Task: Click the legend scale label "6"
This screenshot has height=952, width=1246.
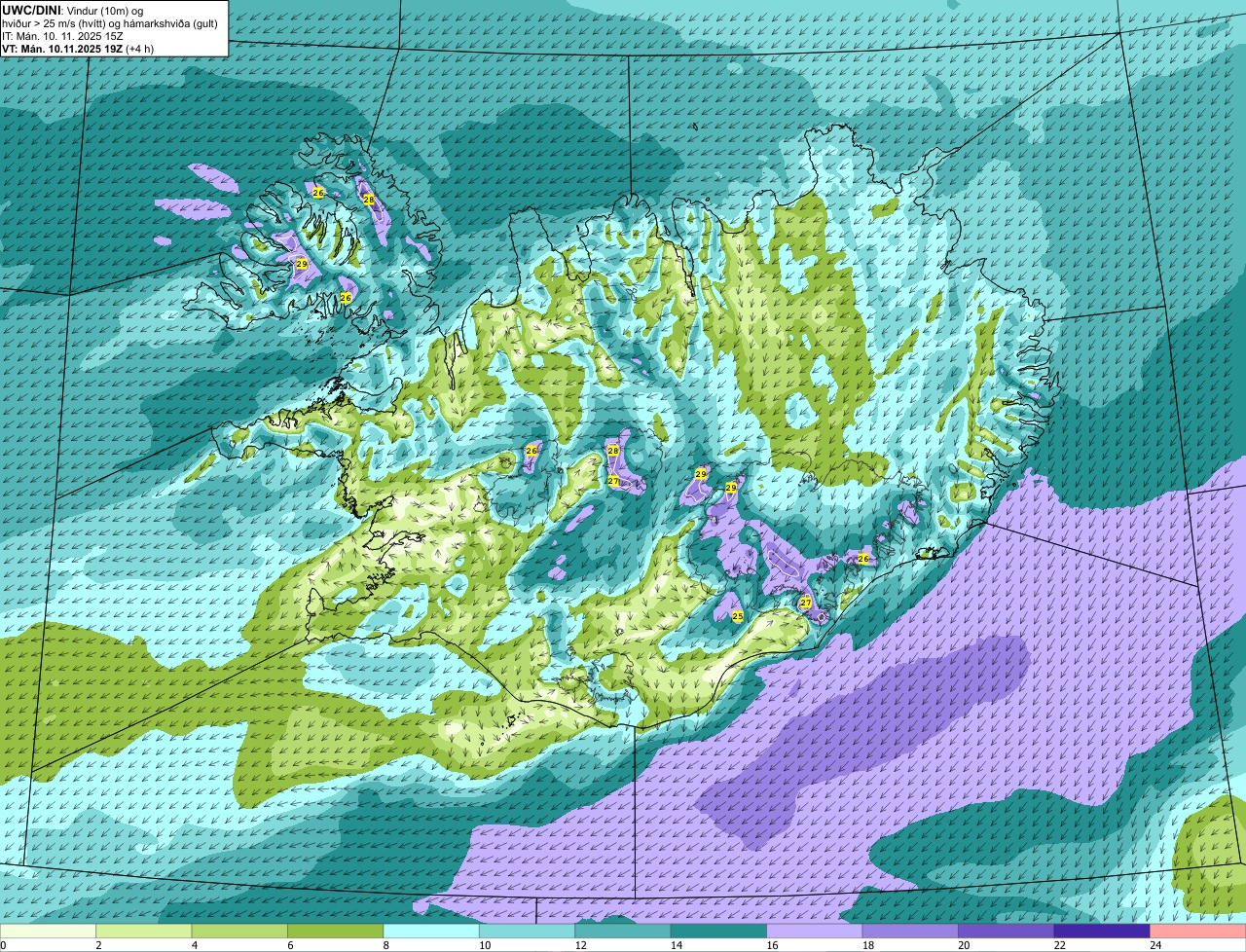Action: pyautogui.click(x=290, y=945)
